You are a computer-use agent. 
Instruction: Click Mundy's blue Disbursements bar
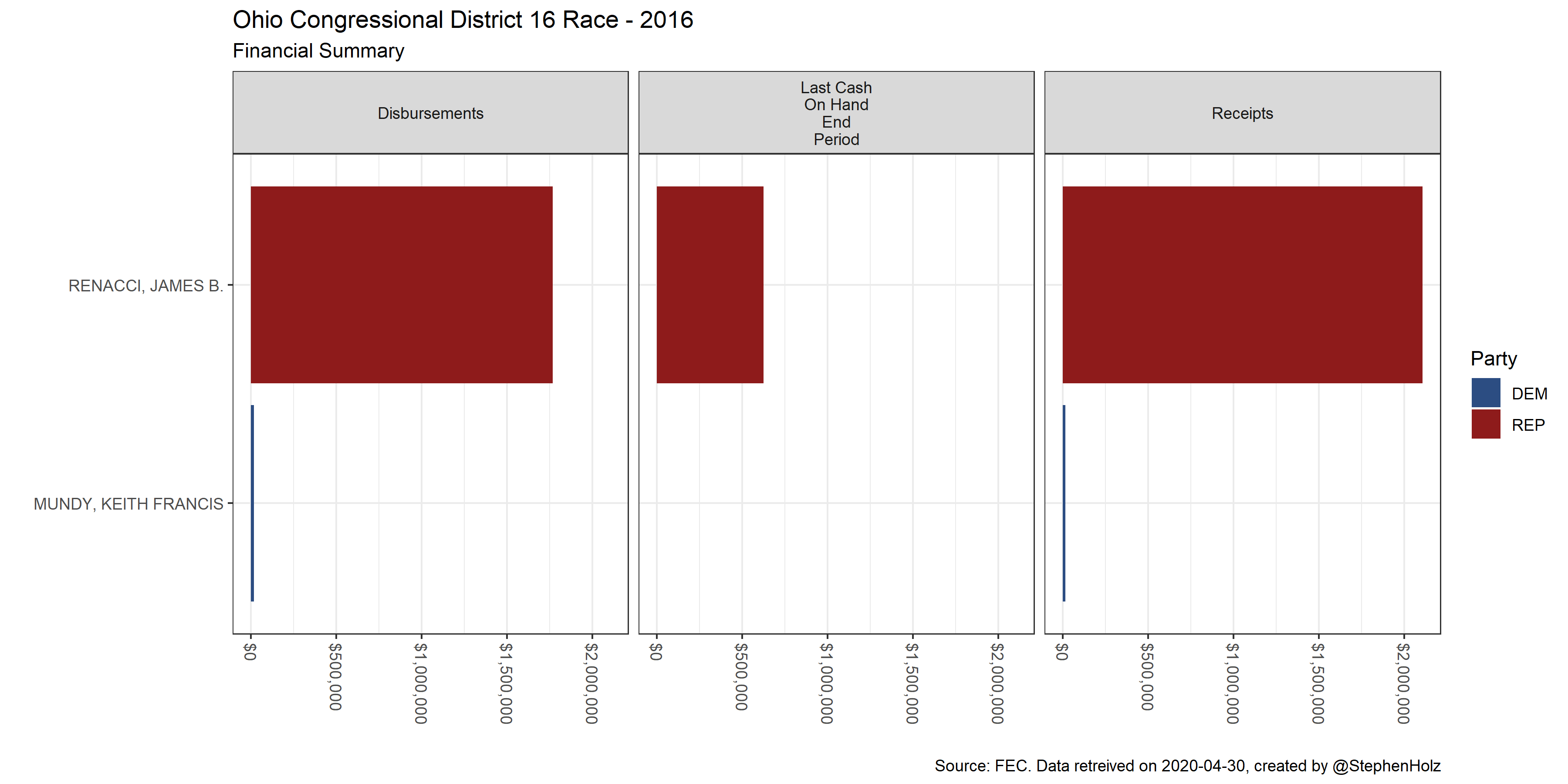point(253,503)
